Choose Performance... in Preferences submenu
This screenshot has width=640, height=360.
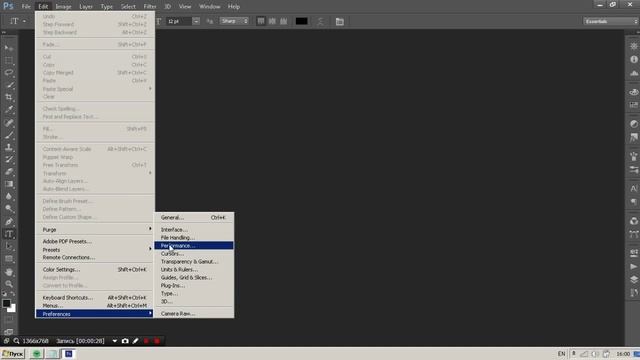coord(194,246)
